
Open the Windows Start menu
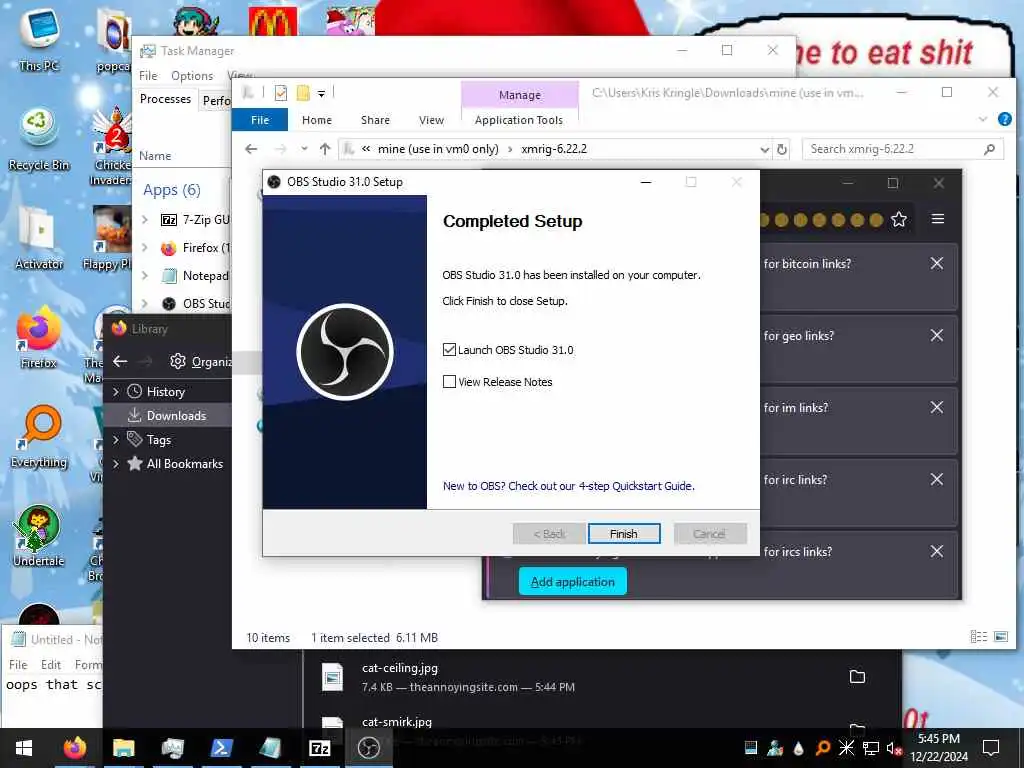(x=24, y=748)
